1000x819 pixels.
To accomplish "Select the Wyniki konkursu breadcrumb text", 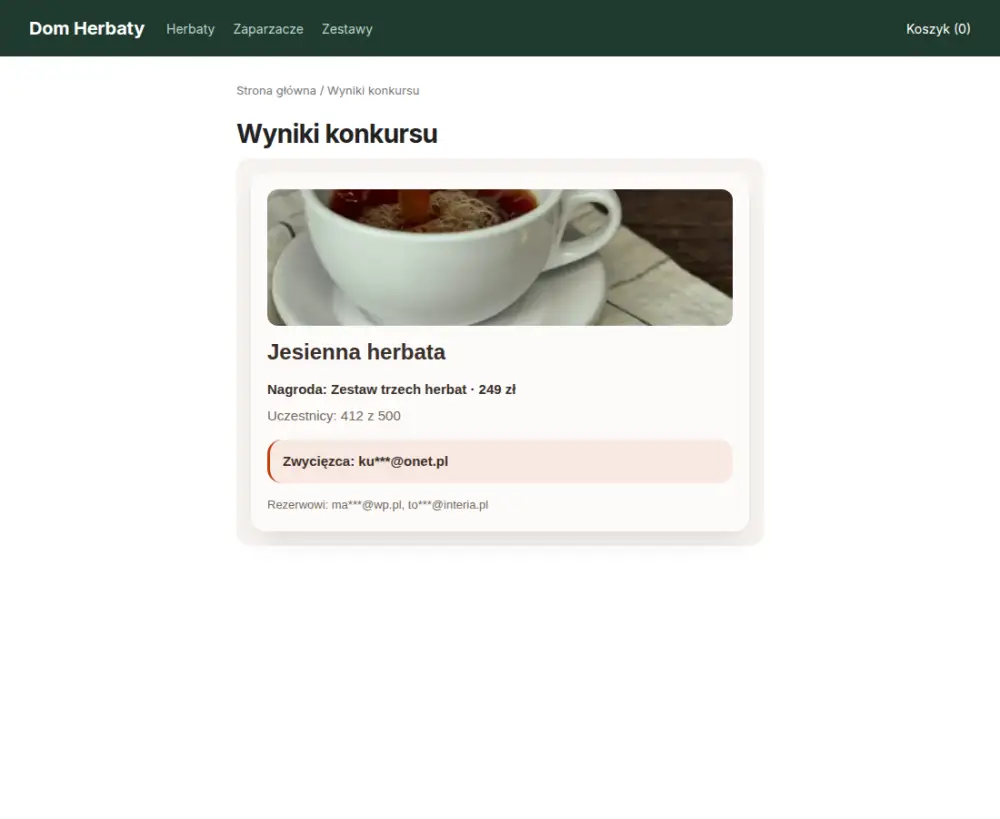I will (x=373, y=91).
